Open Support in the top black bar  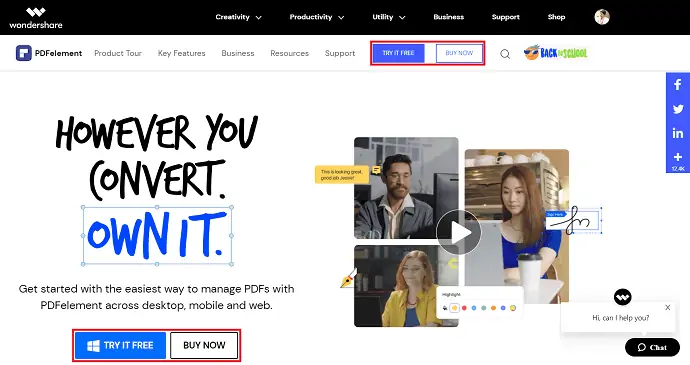tap(506, 17)
